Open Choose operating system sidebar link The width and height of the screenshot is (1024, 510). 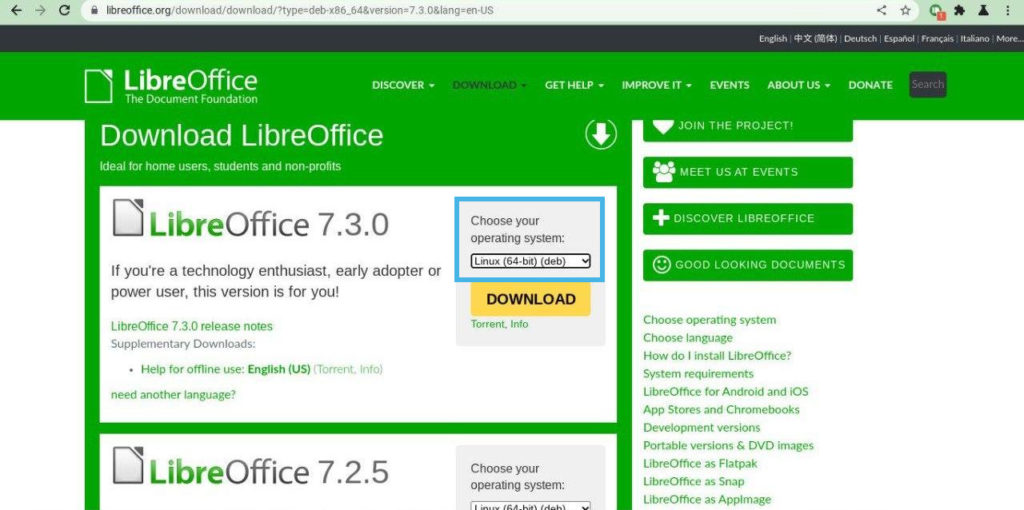(709, 320)
